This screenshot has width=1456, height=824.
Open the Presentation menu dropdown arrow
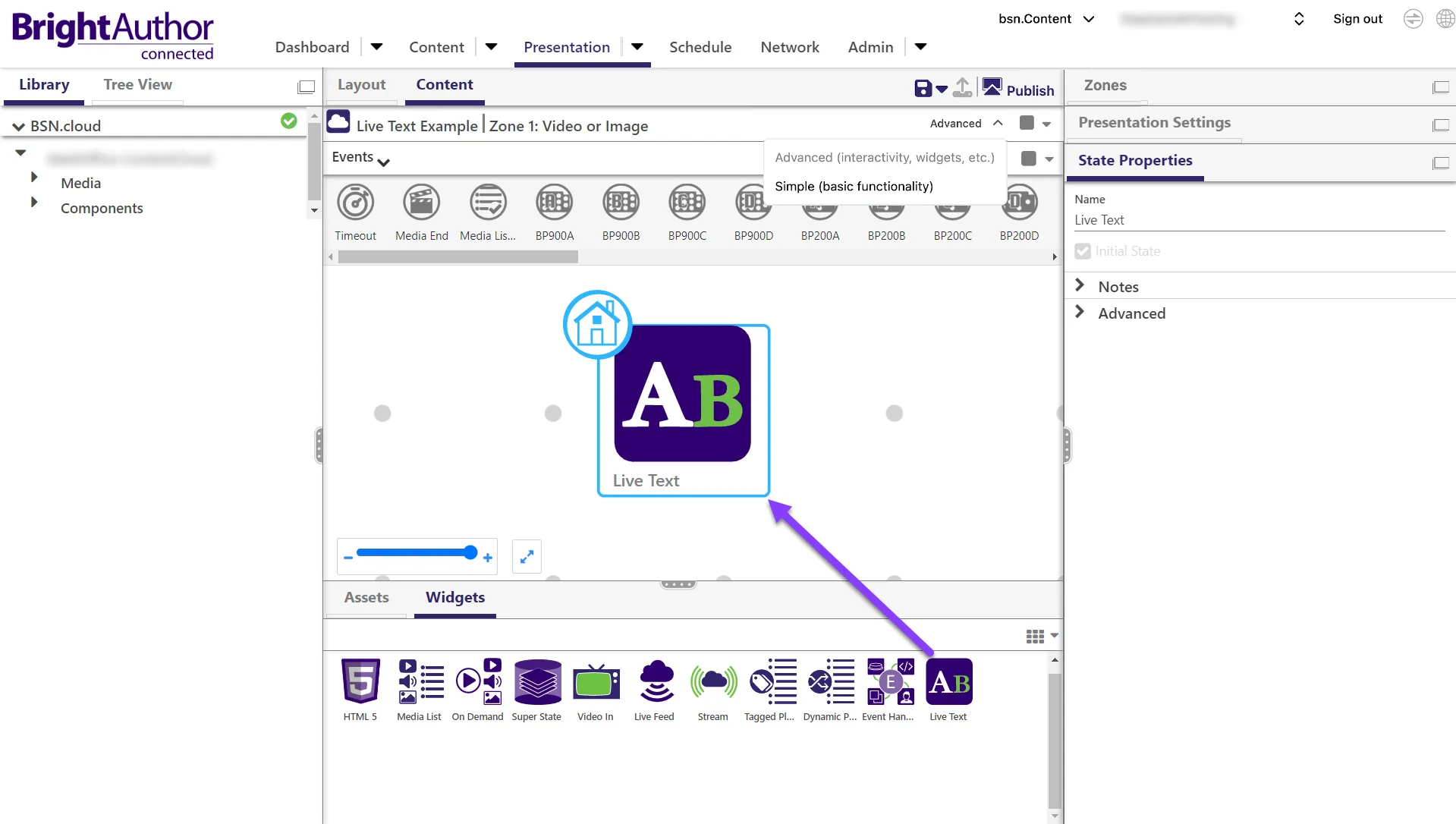coord(637,47)
